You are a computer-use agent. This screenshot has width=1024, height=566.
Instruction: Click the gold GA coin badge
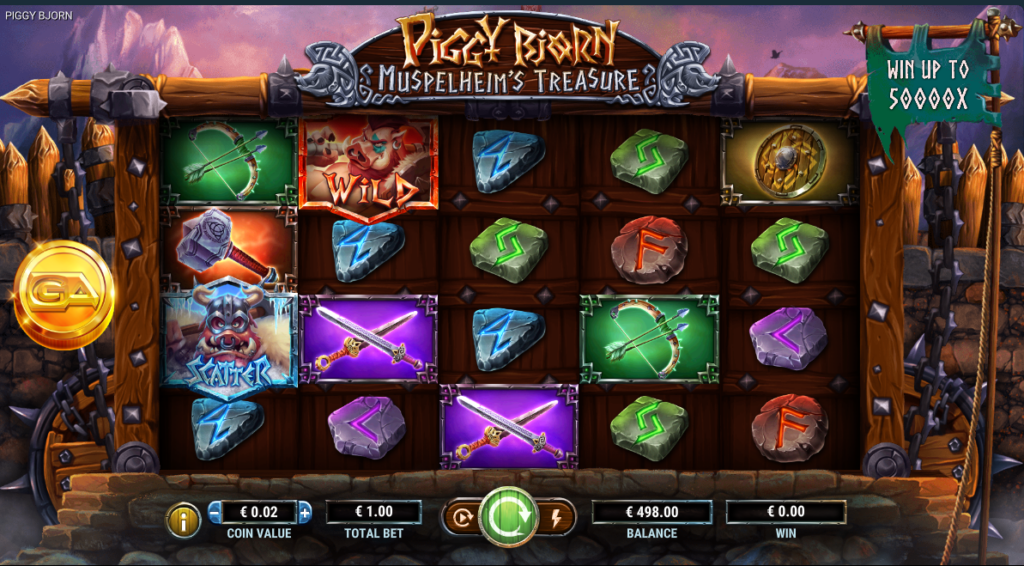coord(64,294)
